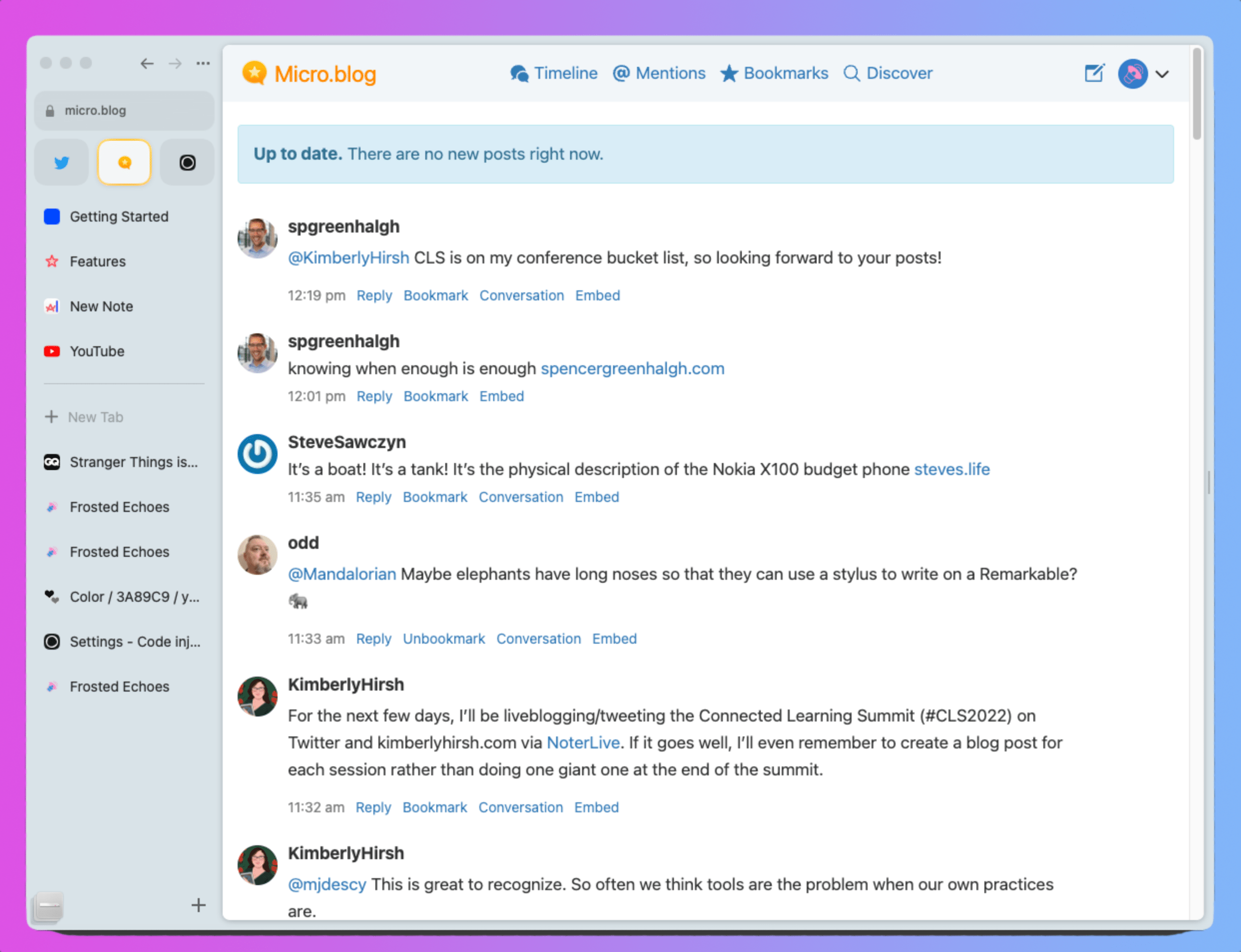The width and height of the screenshot is (1241, 952).
Task: Open the three-dot browser menu
Action: [203, 63]
